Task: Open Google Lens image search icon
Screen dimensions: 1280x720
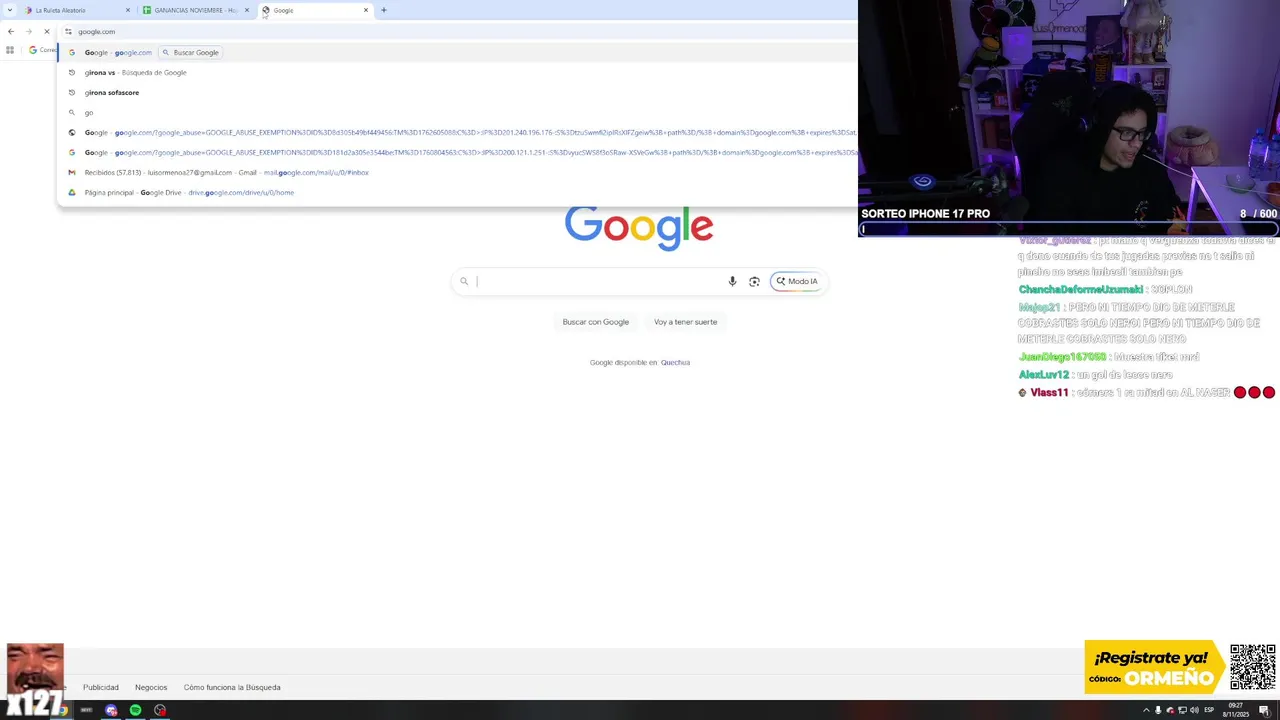Action: pyautogui.click(x=754, y=281)
